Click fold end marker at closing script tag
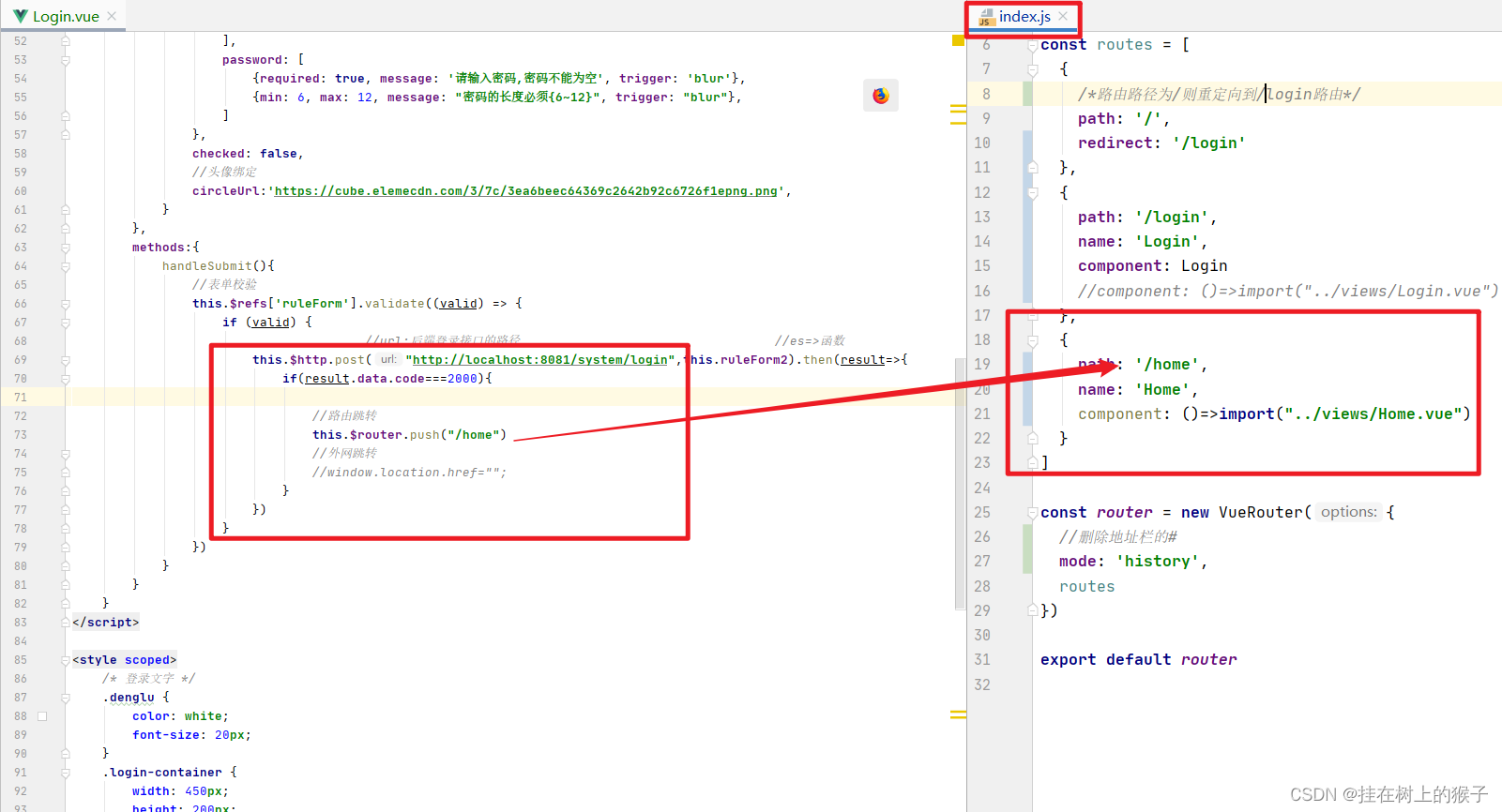This screenshot has width=1502, height=812. (x=66, y=623)
